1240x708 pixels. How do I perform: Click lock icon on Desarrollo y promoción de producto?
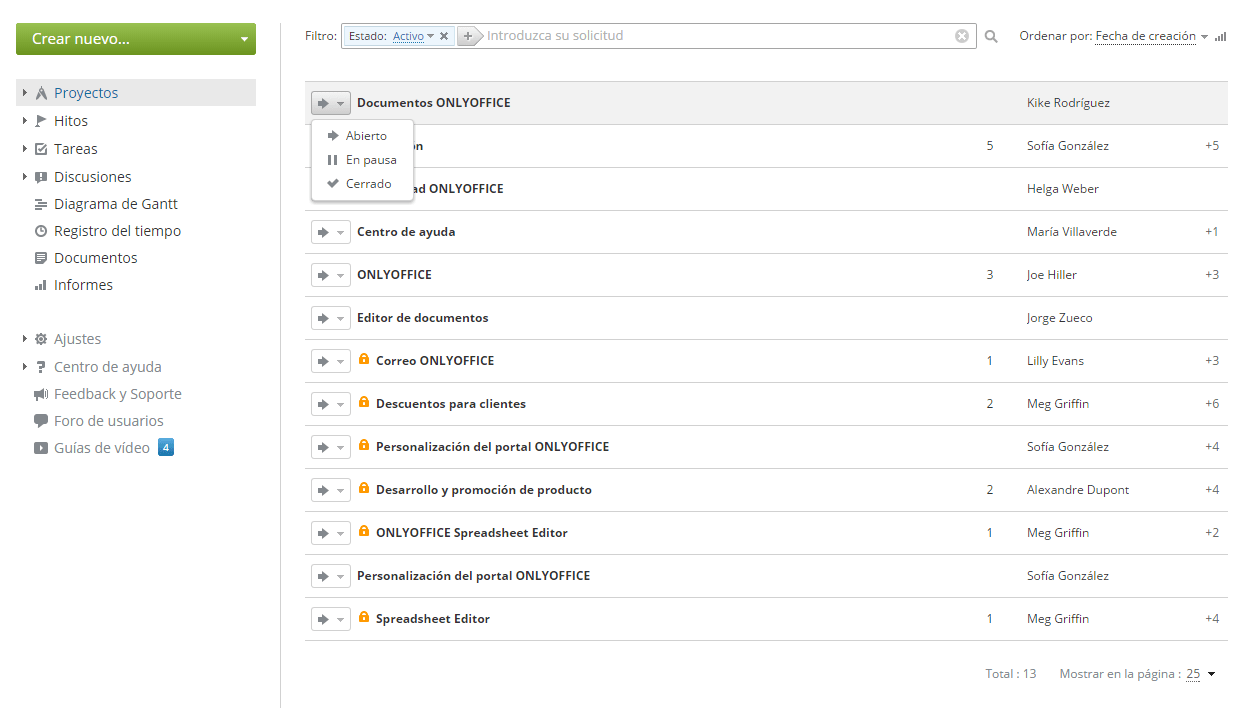click(364, 488)
